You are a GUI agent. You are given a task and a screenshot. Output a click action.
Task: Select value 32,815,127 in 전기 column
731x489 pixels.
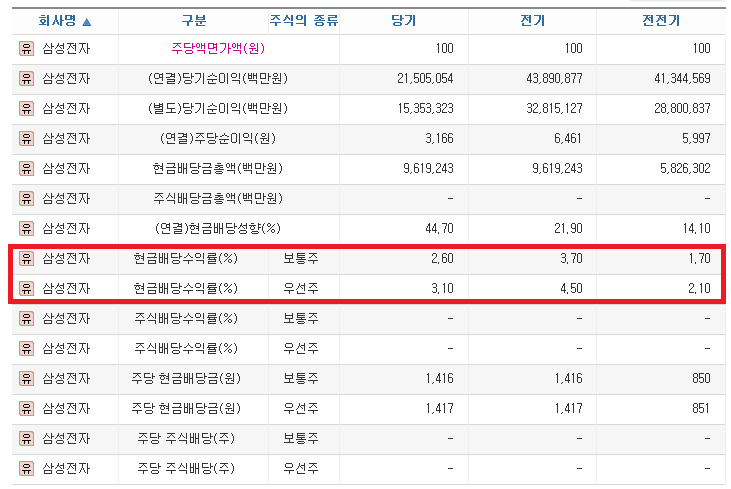pyautogui.click(x=554, y=108)
